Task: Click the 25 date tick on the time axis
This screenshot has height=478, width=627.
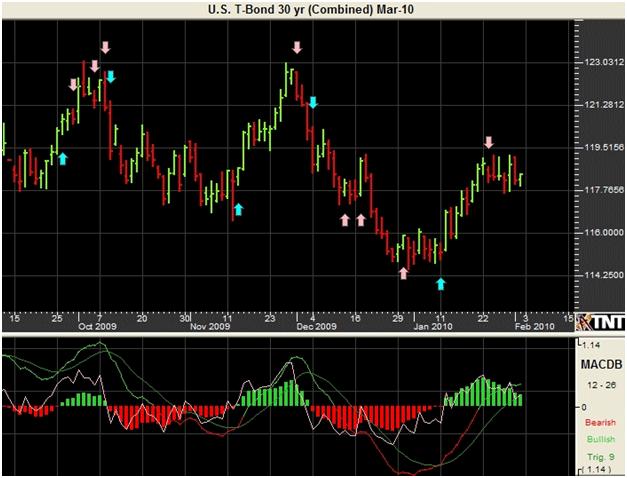Action: pos(57,318)
